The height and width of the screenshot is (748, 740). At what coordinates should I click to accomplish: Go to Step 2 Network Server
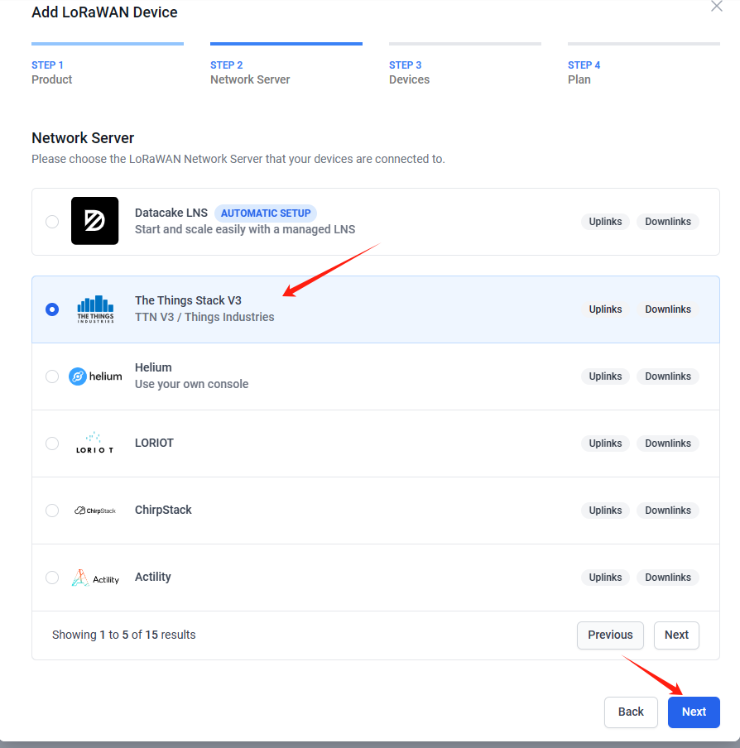click(286, 64)
